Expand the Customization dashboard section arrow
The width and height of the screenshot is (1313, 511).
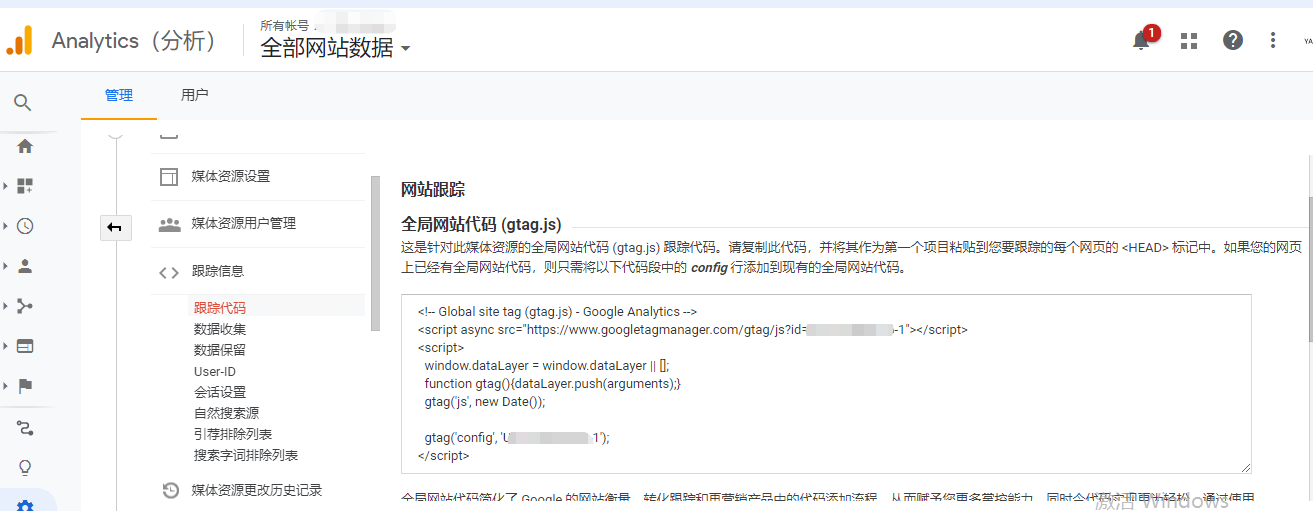coord(5,186)
